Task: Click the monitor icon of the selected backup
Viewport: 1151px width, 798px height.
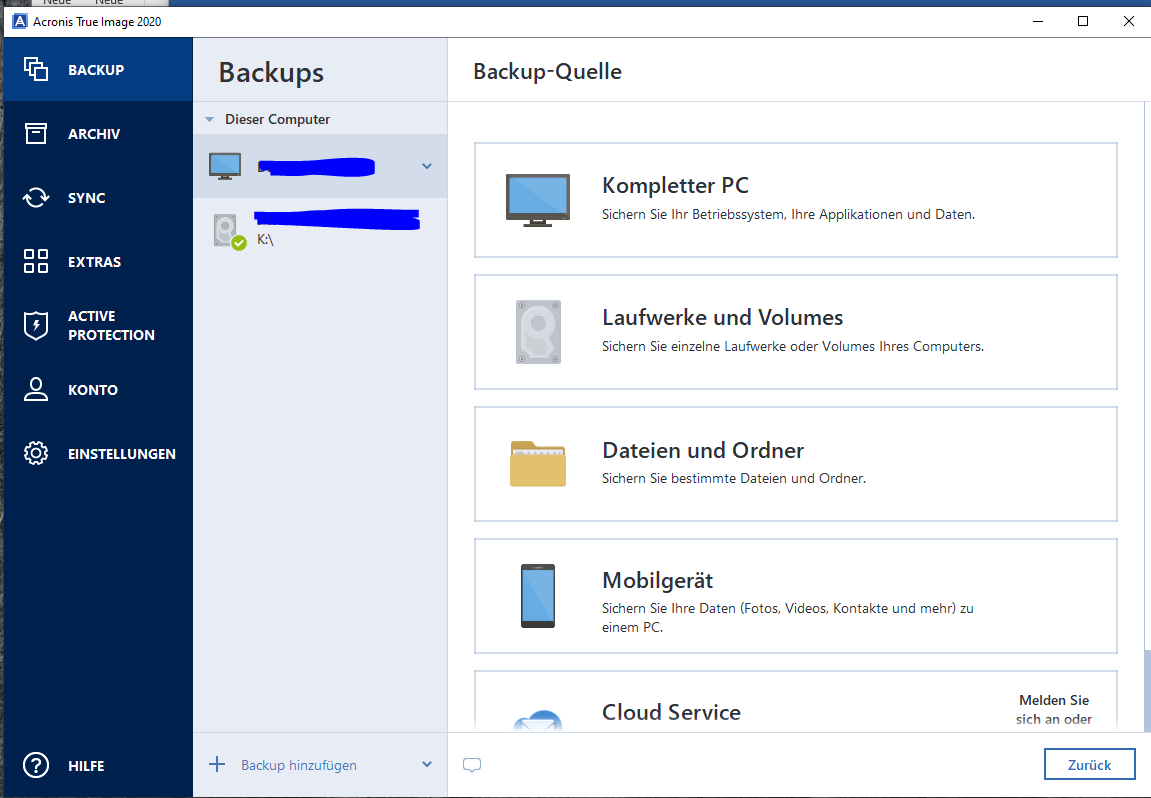Action: click(225, 166)
